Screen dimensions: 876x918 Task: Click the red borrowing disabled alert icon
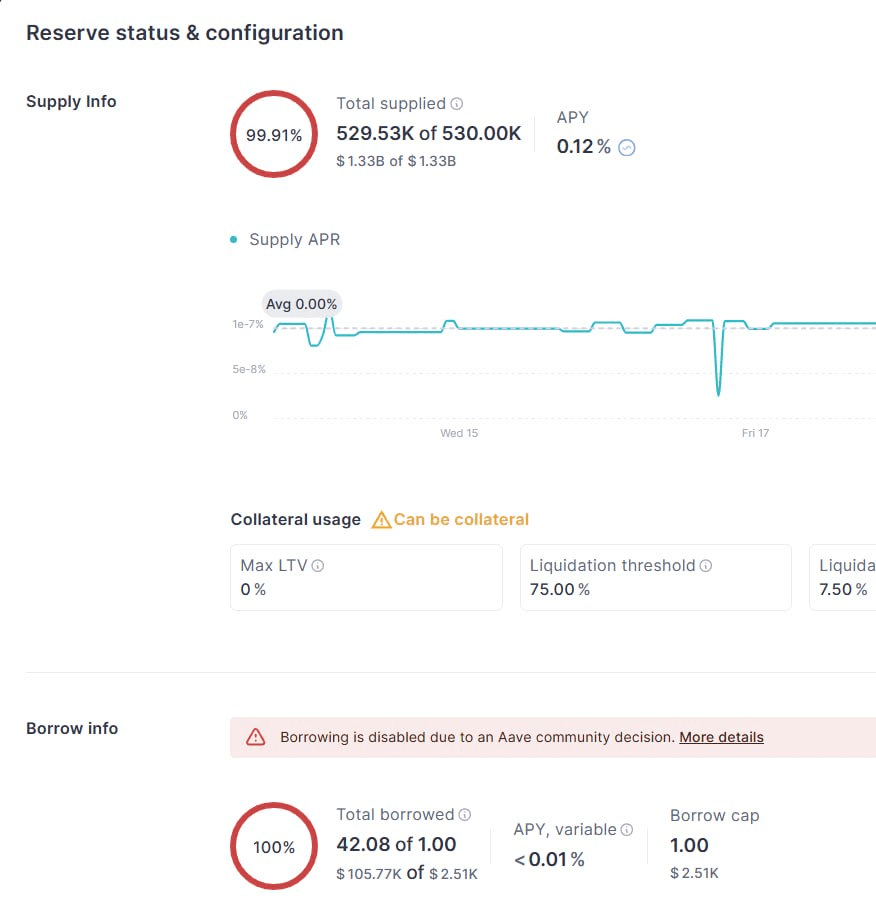click(256, 737)
